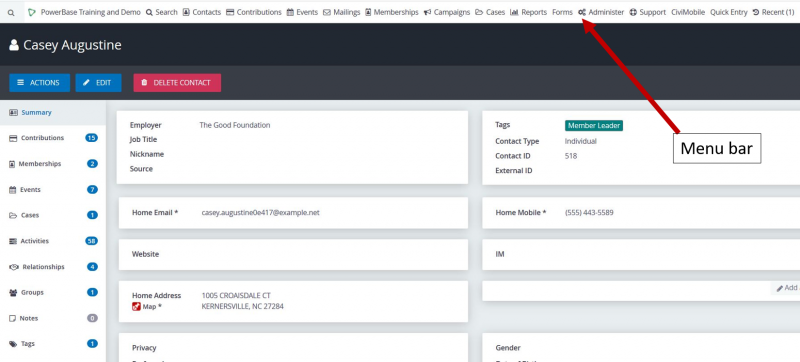
Task: Click the Activities list icon in sidebar
Action: click(x=13, y=241)
